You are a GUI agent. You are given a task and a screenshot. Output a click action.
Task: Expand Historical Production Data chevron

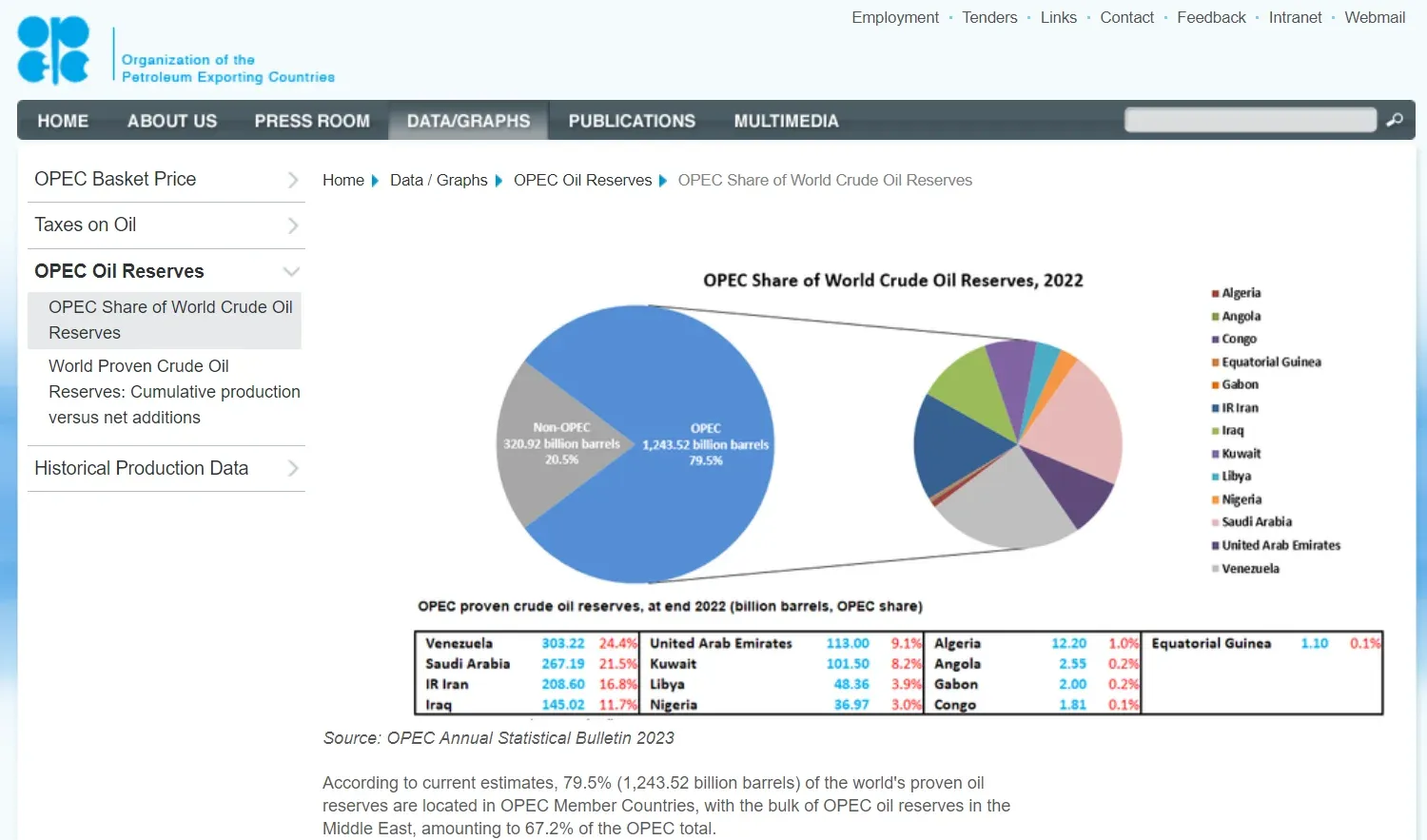(x=293, y=468)
